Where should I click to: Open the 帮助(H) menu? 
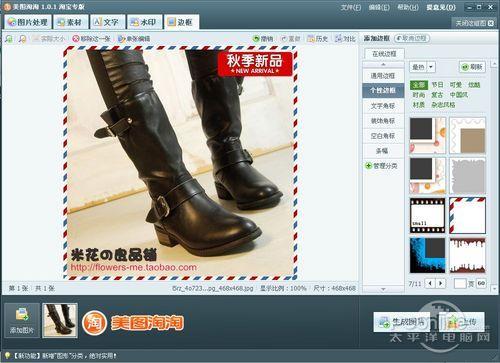tap(408, 7)
